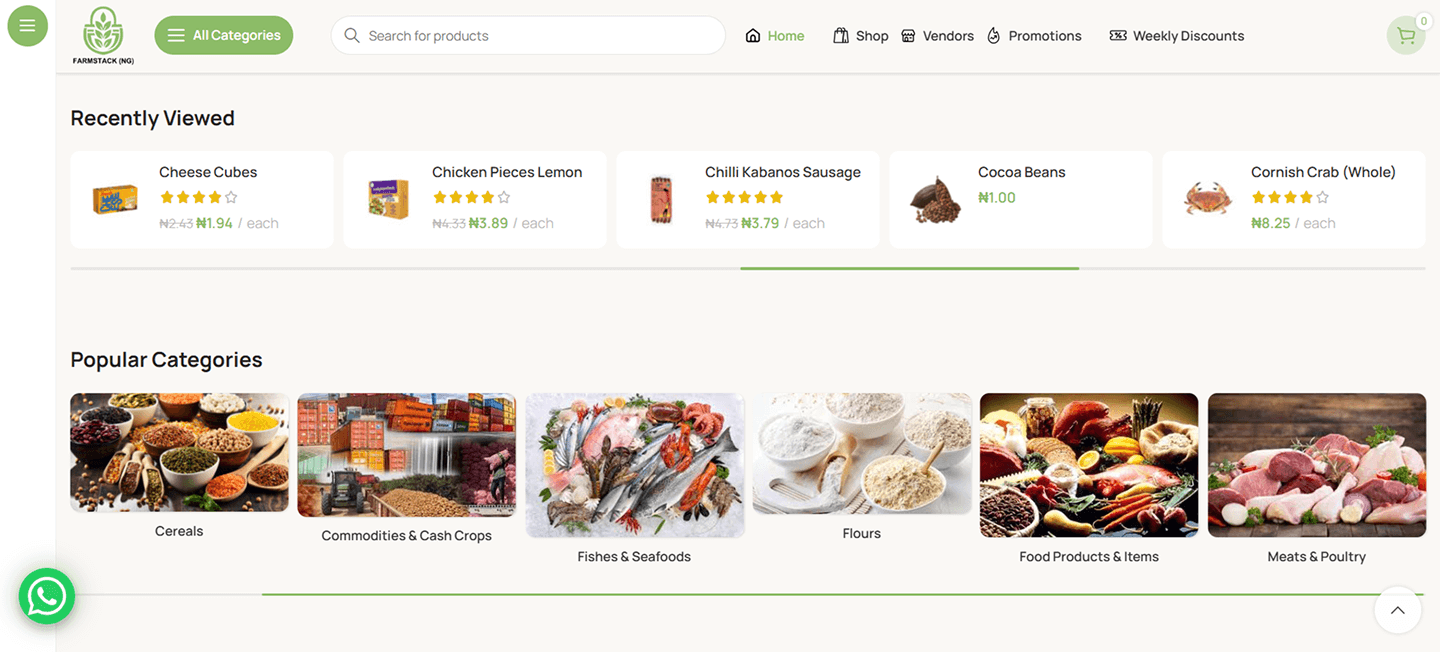Open the Shop menu item
This screenshot has width=1440, height=652.
(x=861, y=36)
